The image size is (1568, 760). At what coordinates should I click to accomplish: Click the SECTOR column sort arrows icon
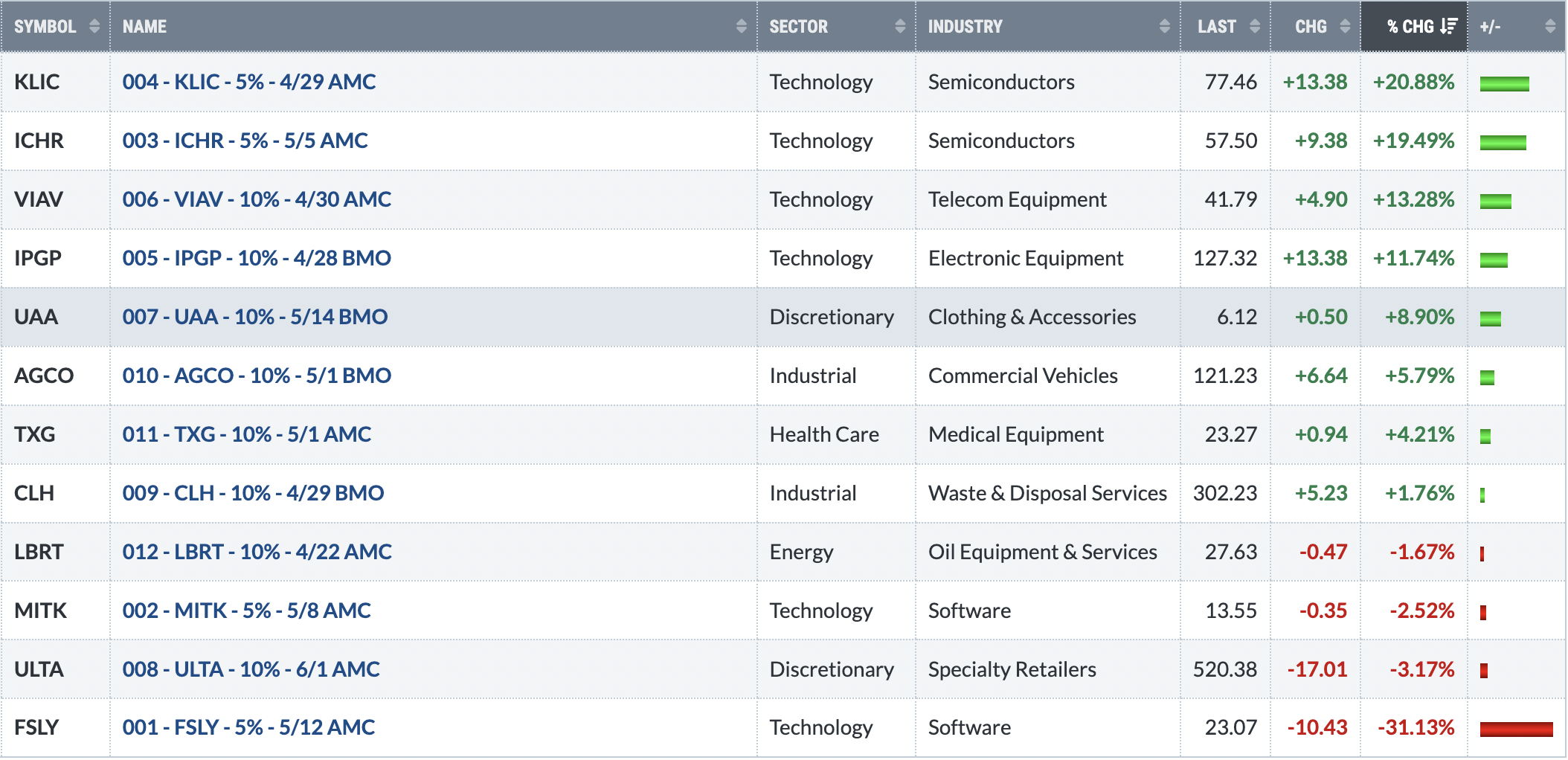coord(900,26)
